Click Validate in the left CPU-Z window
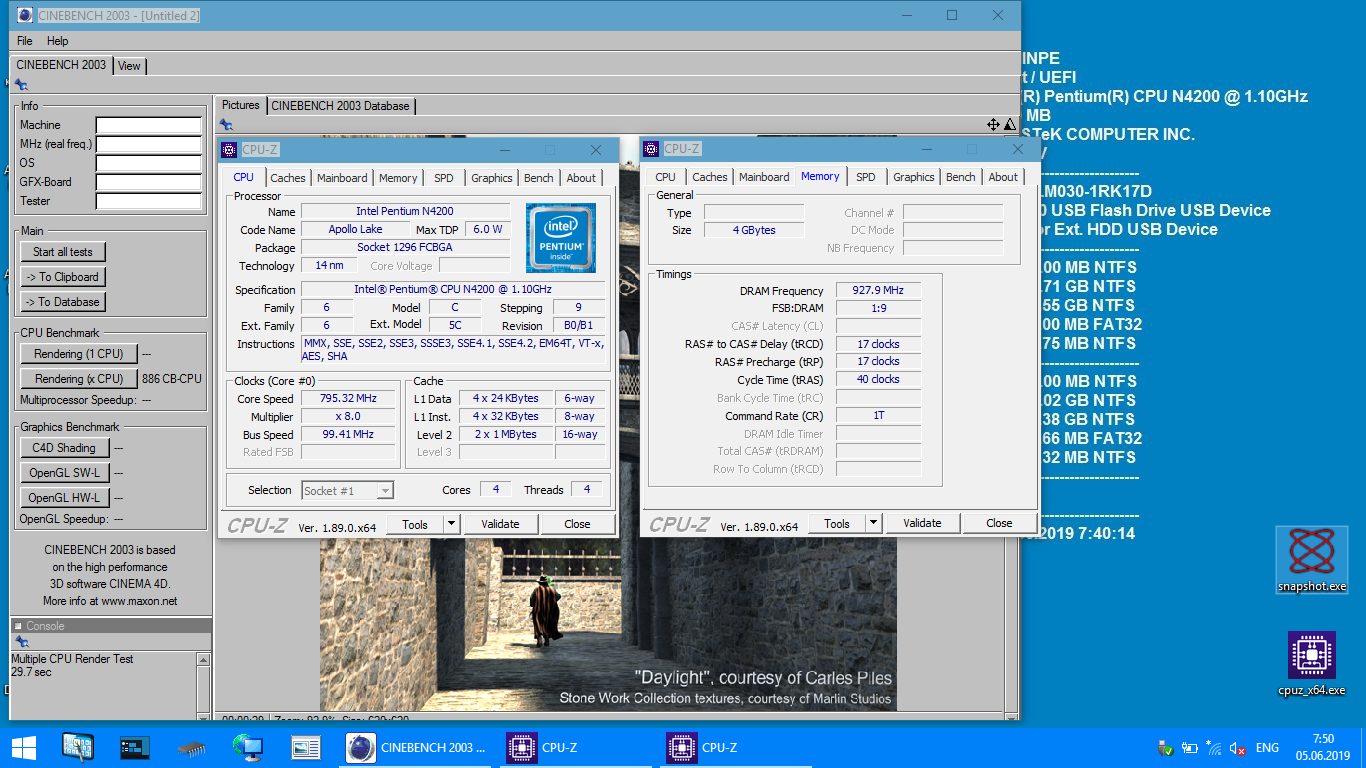Screen dimensions: 1366x768 (500, 524)
